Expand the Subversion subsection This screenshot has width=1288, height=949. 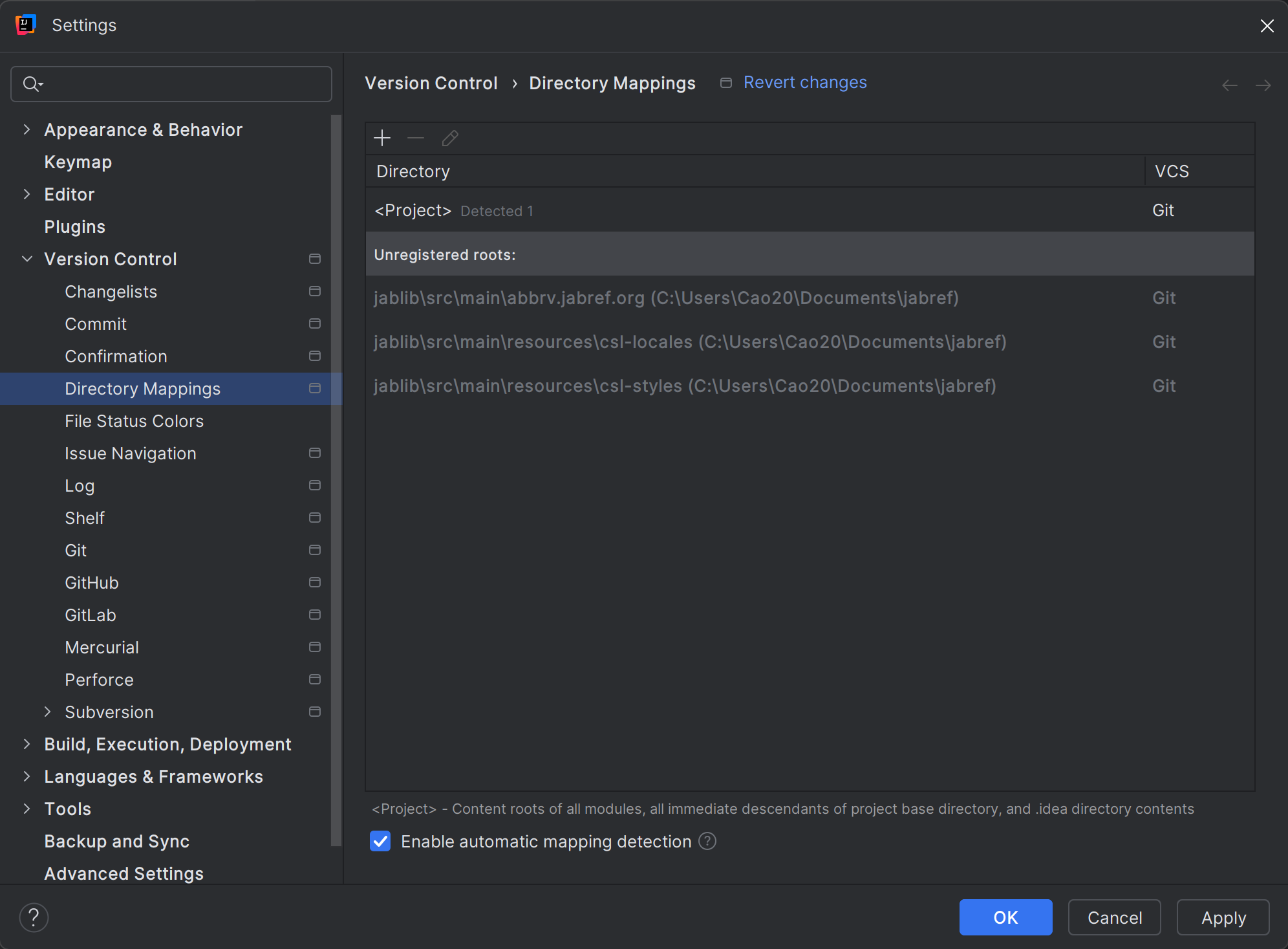tap(47, 712)
